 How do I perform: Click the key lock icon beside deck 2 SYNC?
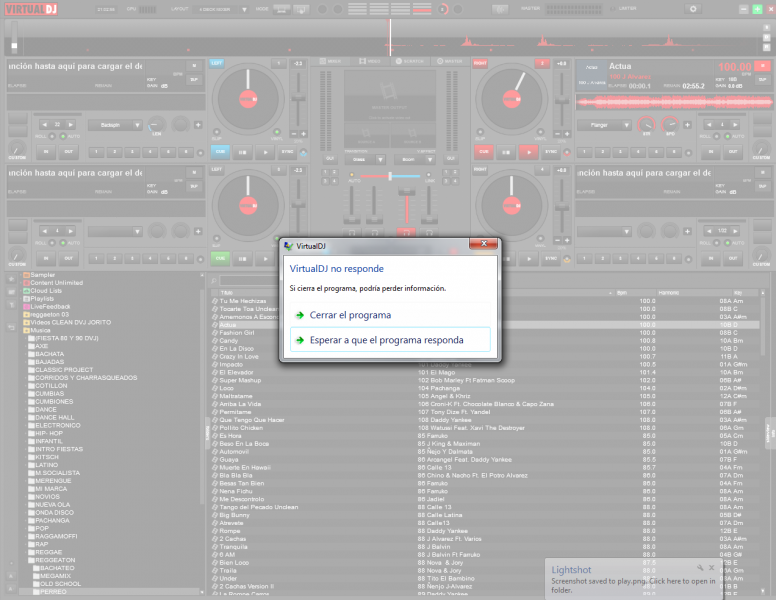(x=567, y=153)
